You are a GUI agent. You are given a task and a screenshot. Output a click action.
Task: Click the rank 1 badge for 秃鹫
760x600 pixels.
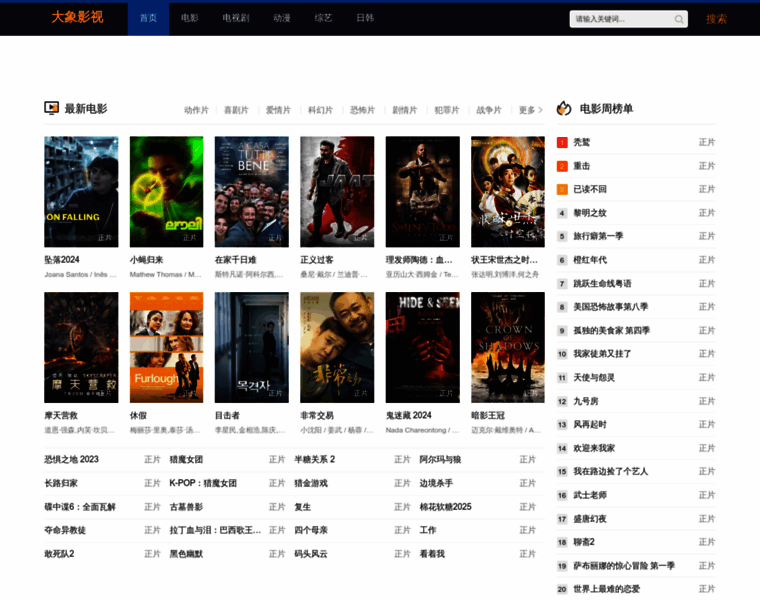[562, 142]
